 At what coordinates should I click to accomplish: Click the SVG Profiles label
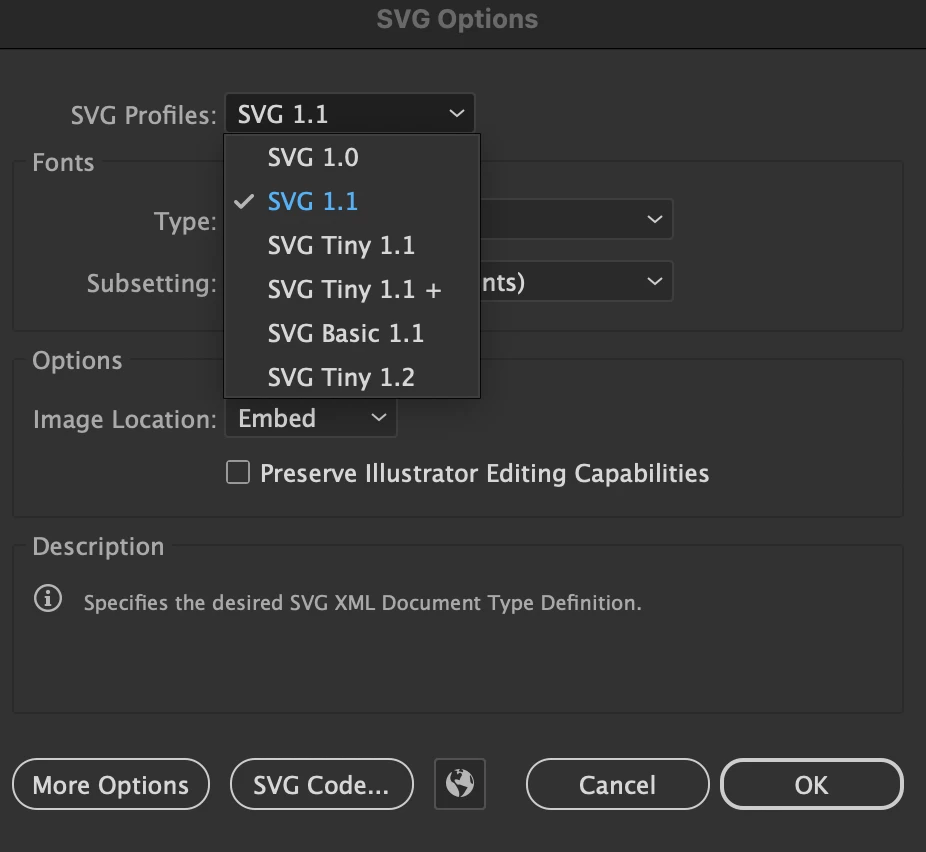pos(143,115)
